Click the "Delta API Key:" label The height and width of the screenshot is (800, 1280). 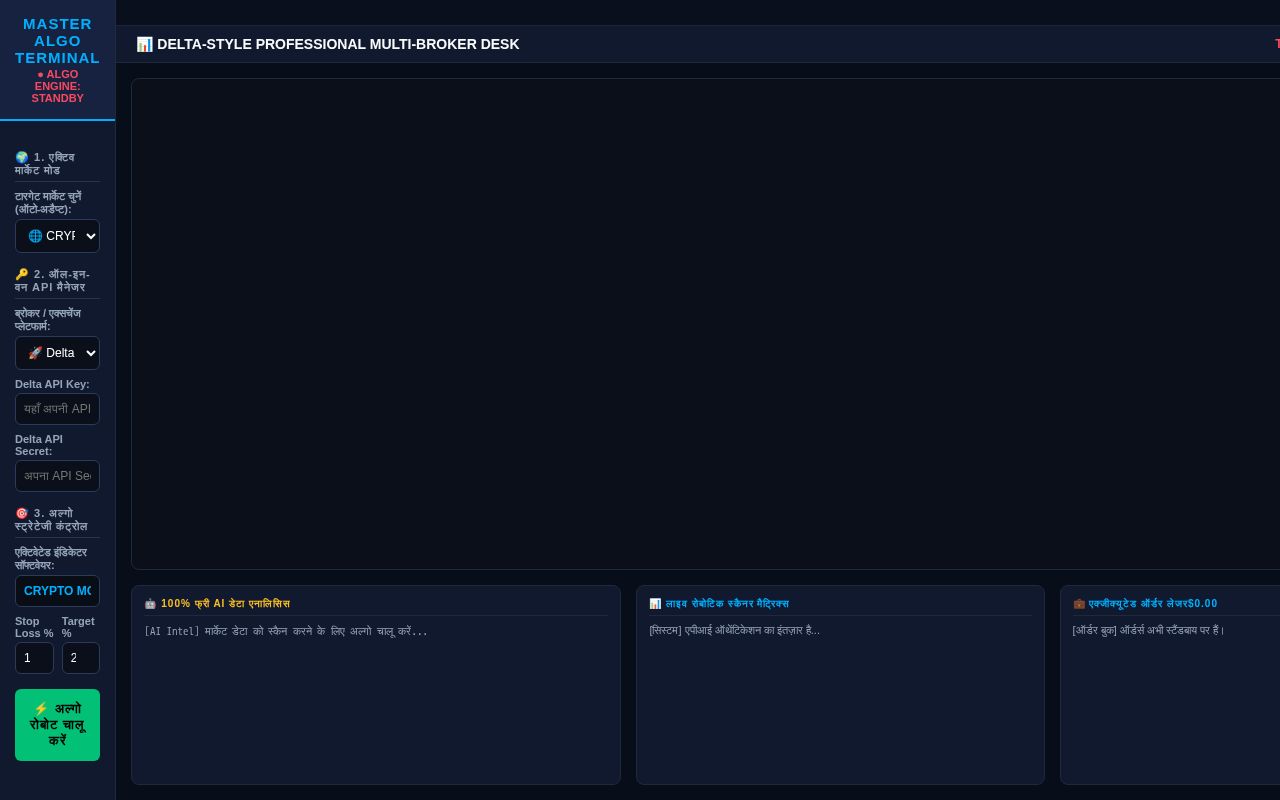[52, 384]
